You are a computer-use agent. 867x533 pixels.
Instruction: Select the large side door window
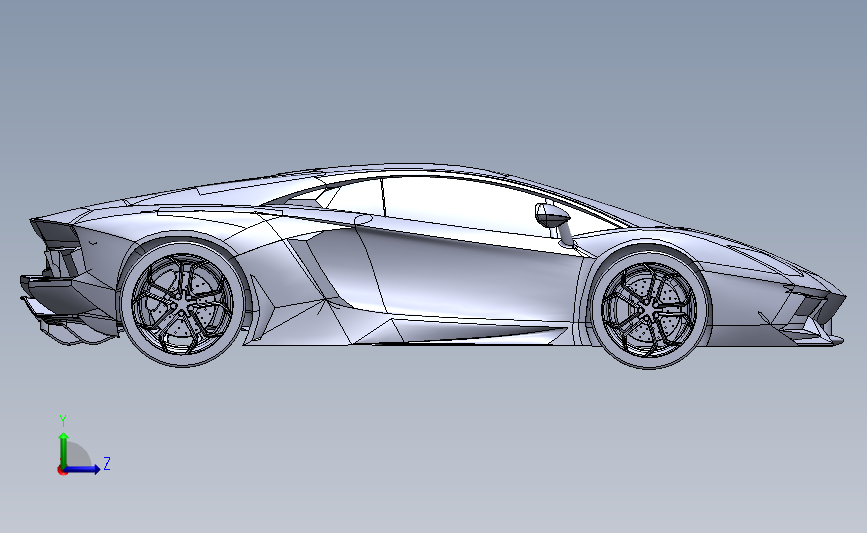(470, 205)
